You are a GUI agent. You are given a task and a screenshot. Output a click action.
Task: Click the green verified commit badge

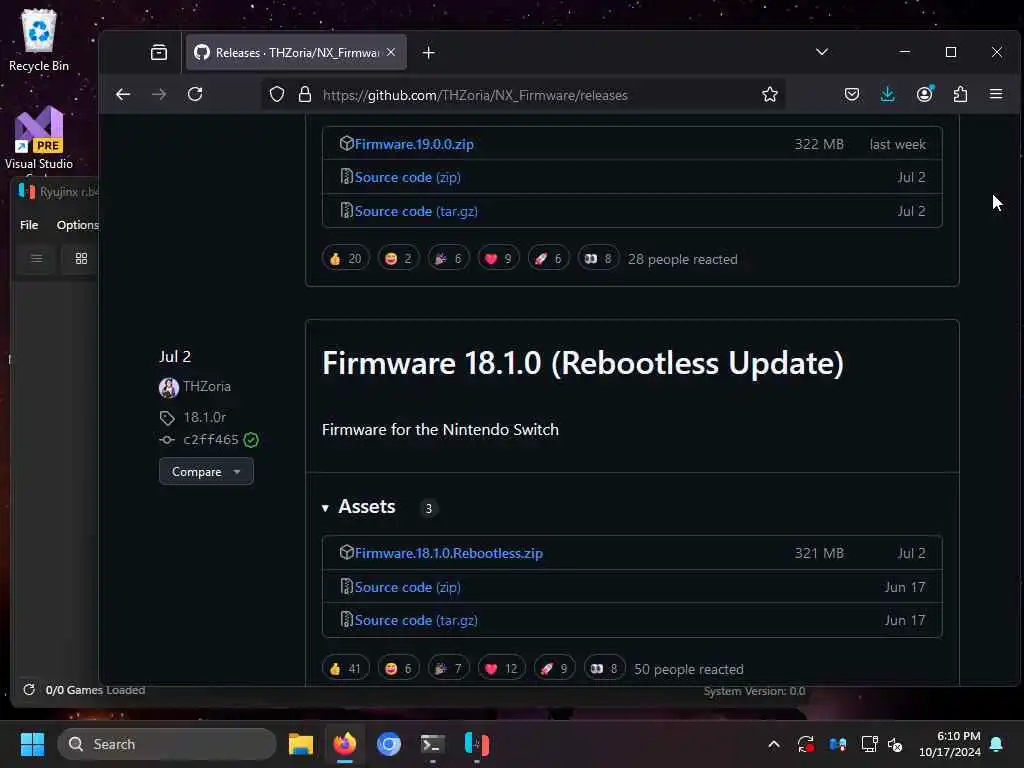coord(251,440)
